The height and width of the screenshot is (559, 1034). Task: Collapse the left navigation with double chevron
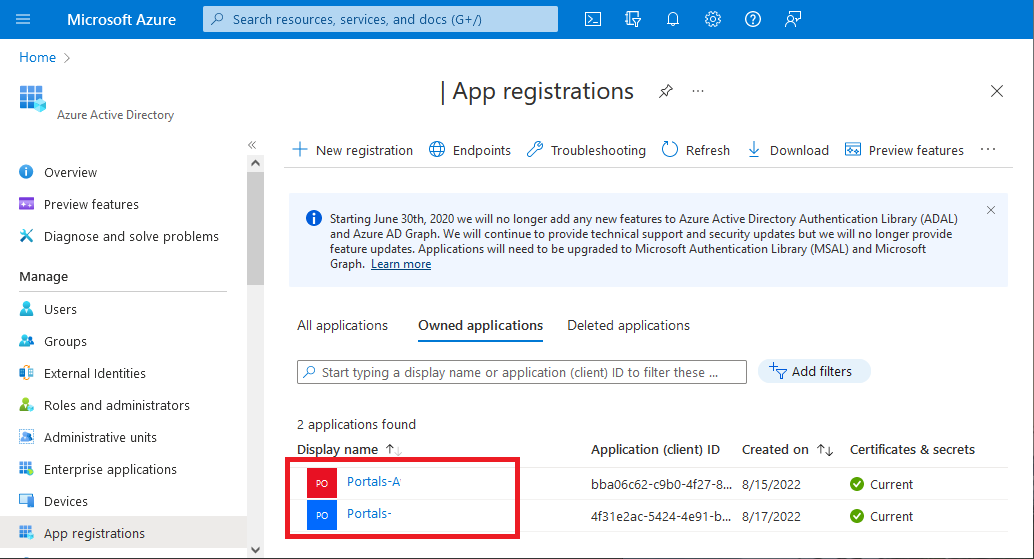click(252, 145)
